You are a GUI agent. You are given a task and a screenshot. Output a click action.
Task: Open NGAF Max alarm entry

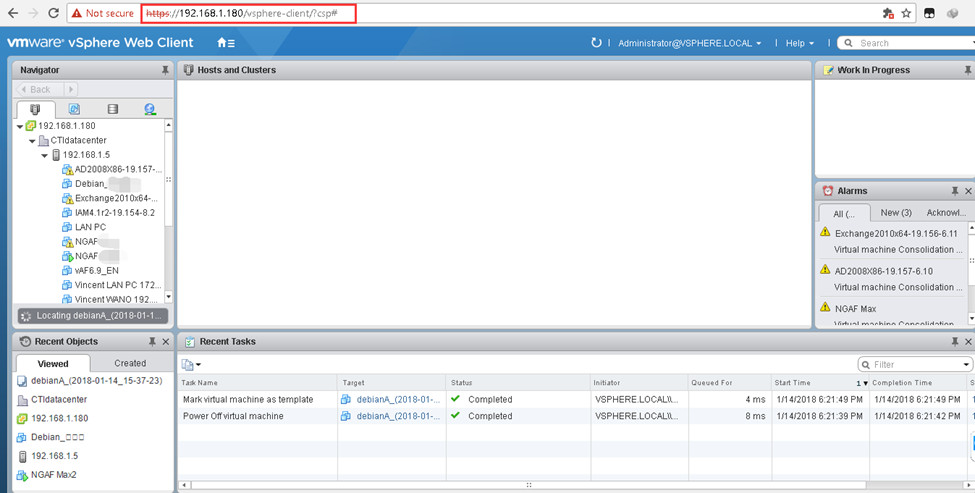tap(855, 308)
